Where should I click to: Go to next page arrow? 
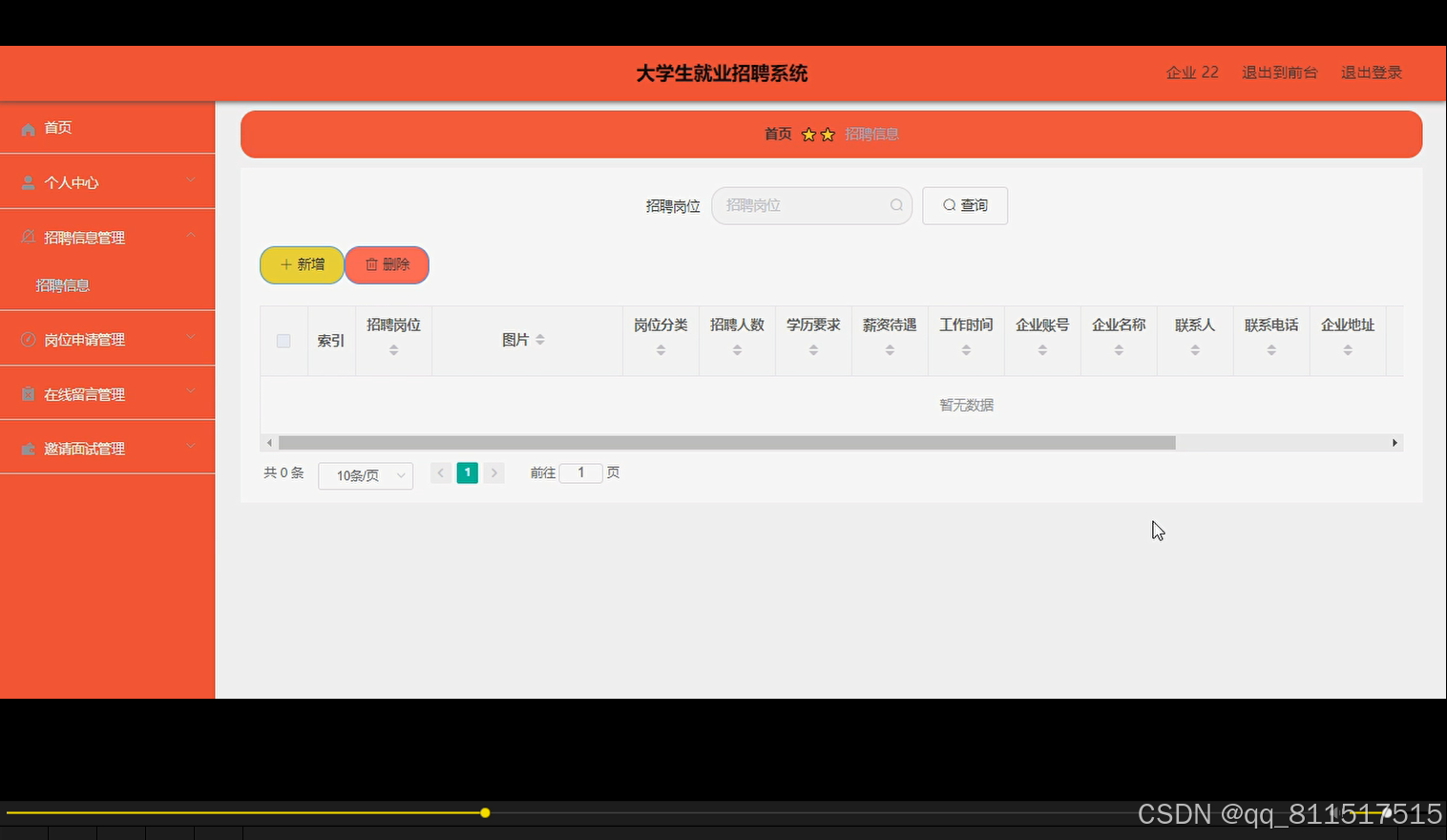click(494, 472)
